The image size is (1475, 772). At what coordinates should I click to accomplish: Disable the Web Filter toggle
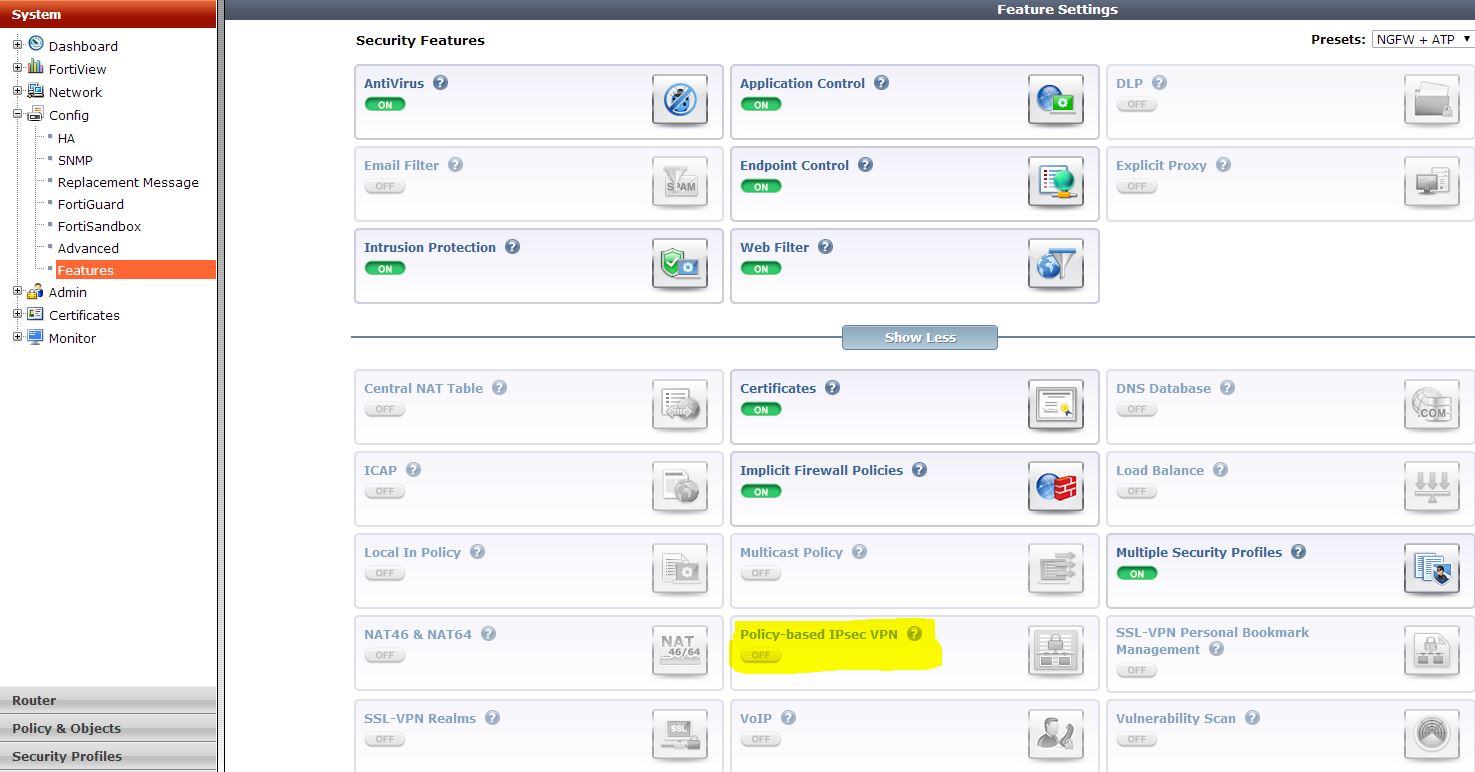pyautogui.click(x=761, y=269)
